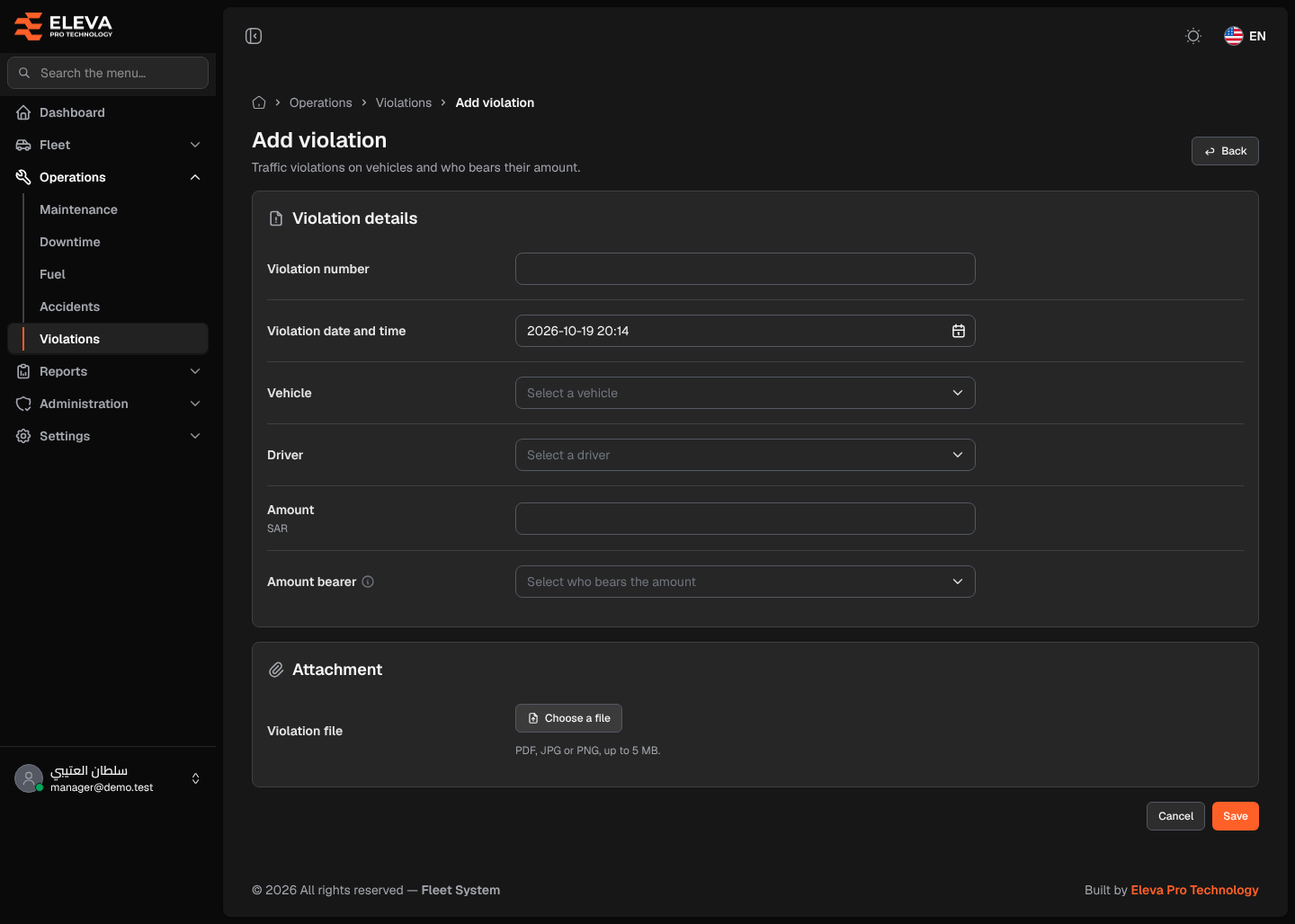Click the info icon next to Amount bearer

point(368,582)
